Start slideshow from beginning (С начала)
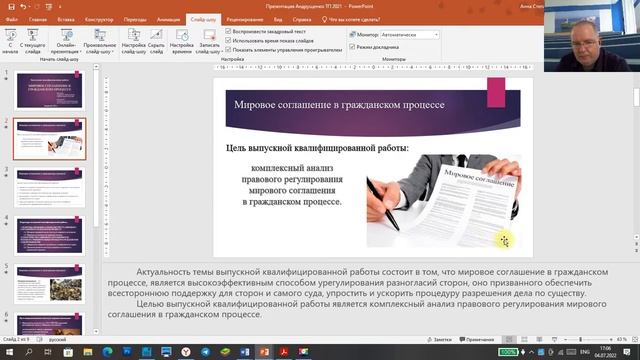Viewport: 640px width, 360px height. [x=10, y=41]
